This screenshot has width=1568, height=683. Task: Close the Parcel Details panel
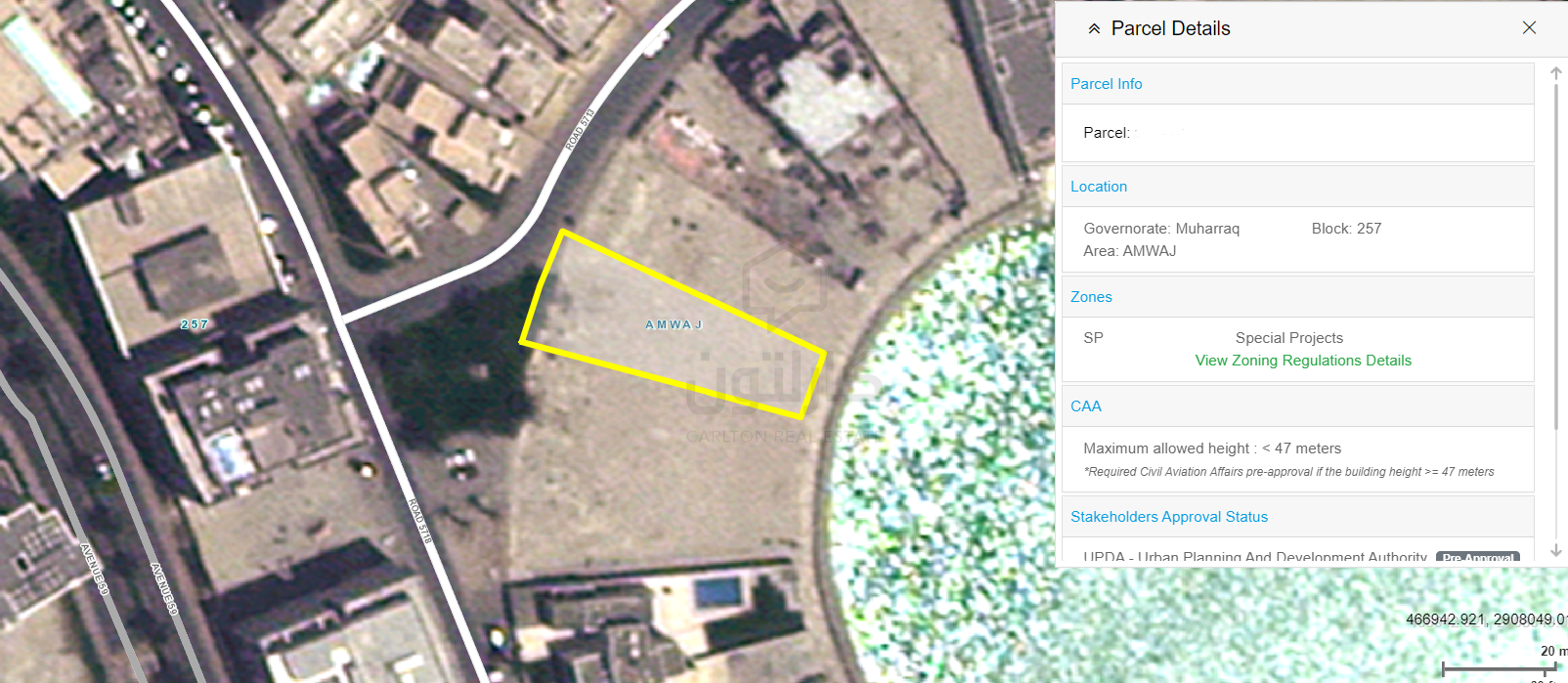point(1530,28)
